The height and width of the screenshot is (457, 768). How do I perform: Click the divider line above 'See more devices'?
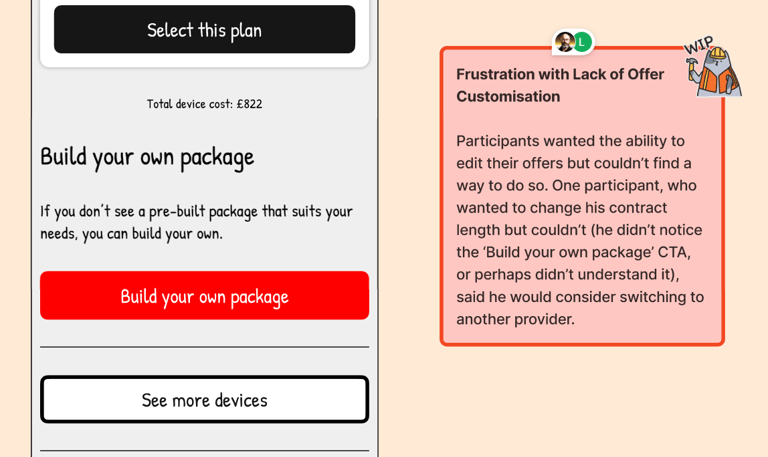204,347
